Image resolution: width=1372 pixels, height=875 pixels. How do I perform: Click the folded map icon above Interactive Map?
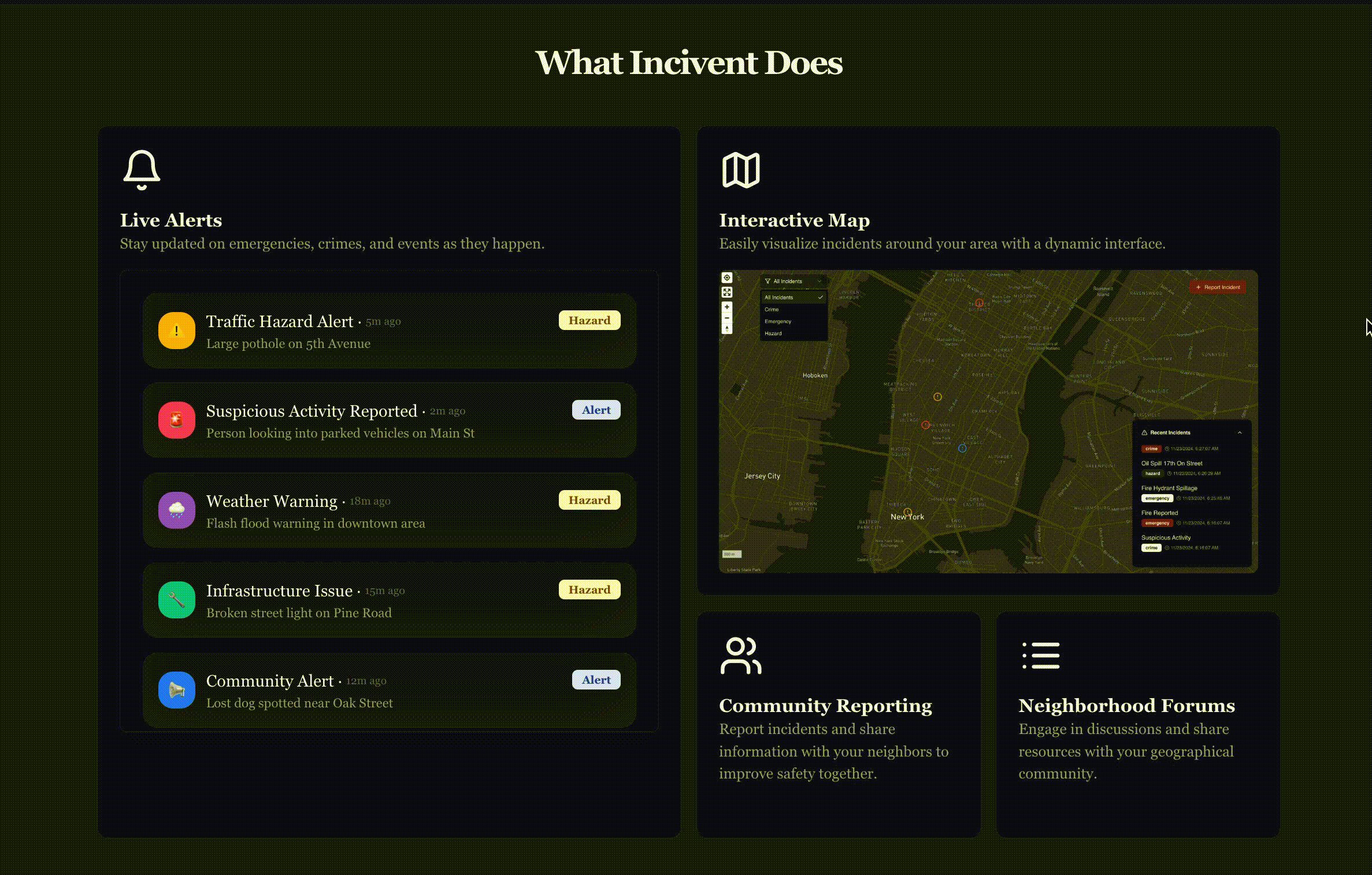coord(740,170)
